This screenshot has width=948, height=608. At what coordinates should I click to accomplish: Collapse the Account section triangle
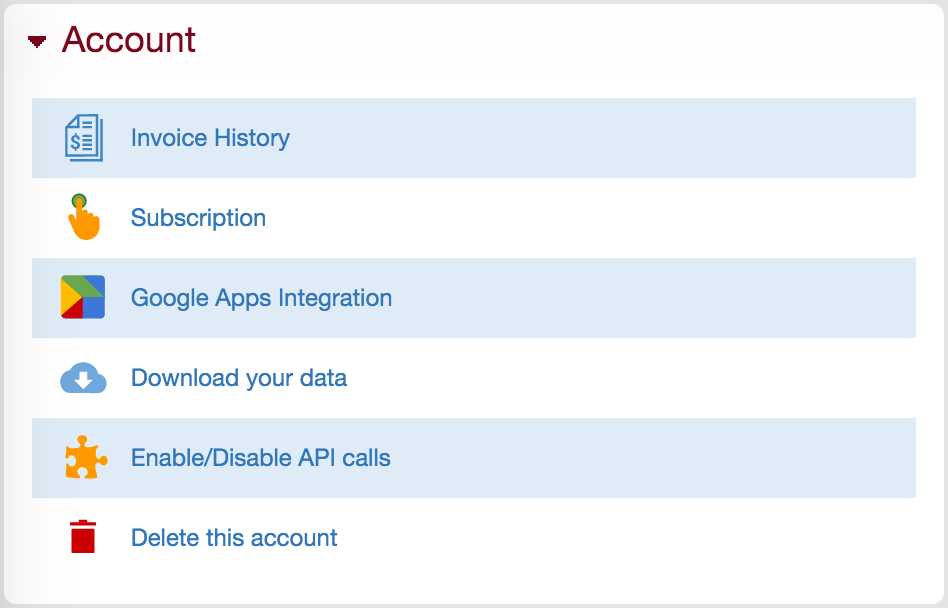click(x=37, y=42)
